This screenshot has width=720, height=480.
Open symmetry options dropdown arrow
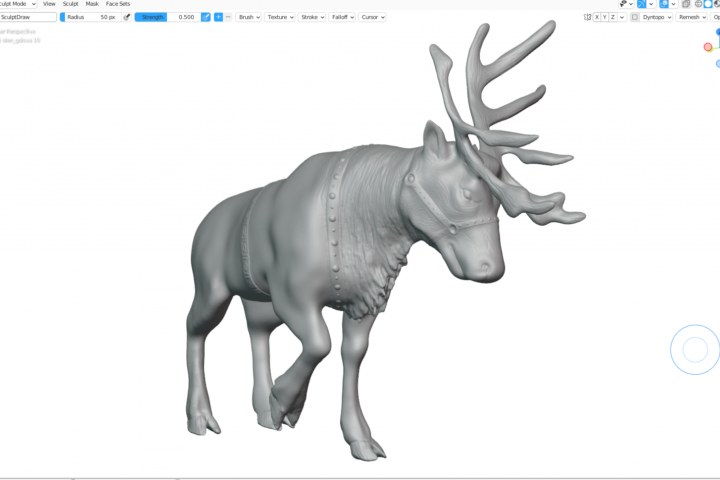click(x=622, y=17)
